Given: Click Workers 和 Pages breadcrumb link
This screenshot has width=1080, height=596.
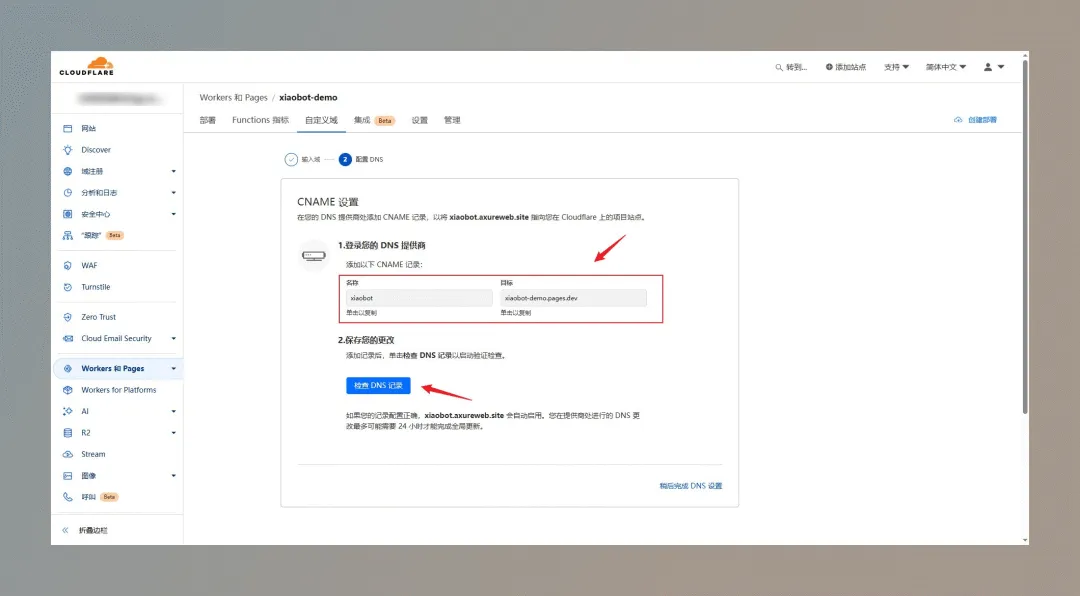Looking at the screenshot, I should click(233, 97).
